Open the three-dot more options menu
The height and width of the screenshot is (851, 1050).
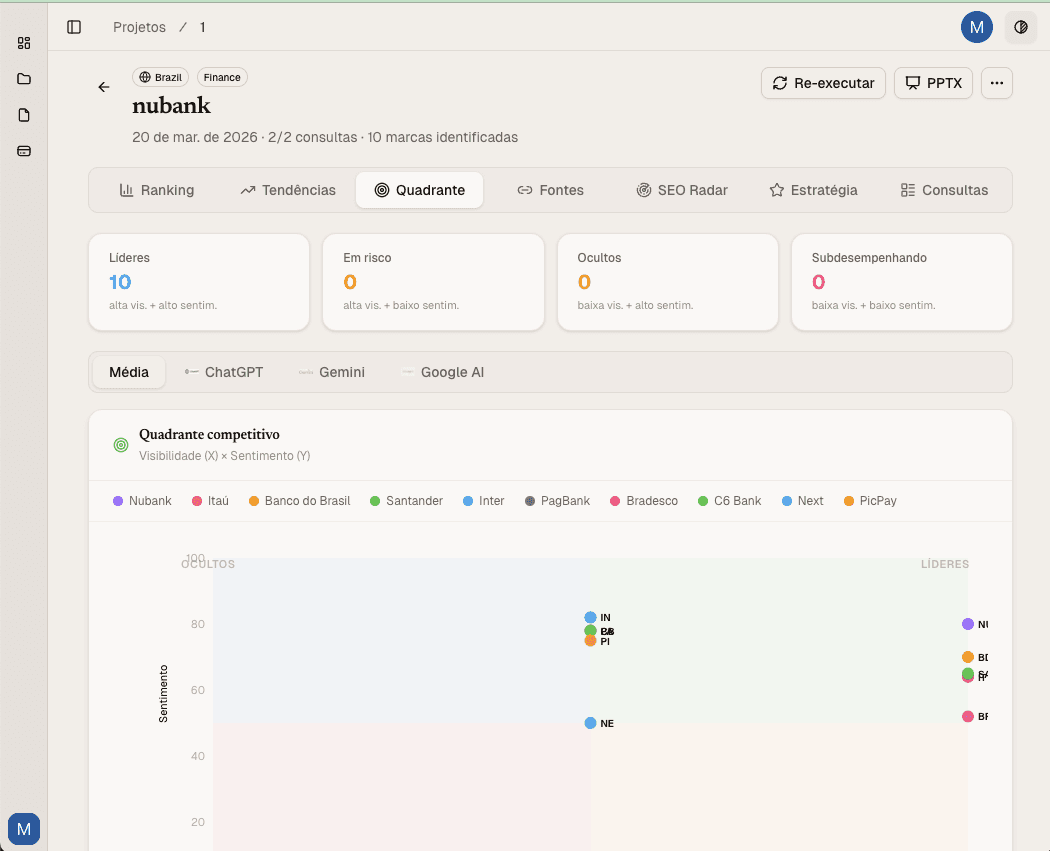click(997, 83)
